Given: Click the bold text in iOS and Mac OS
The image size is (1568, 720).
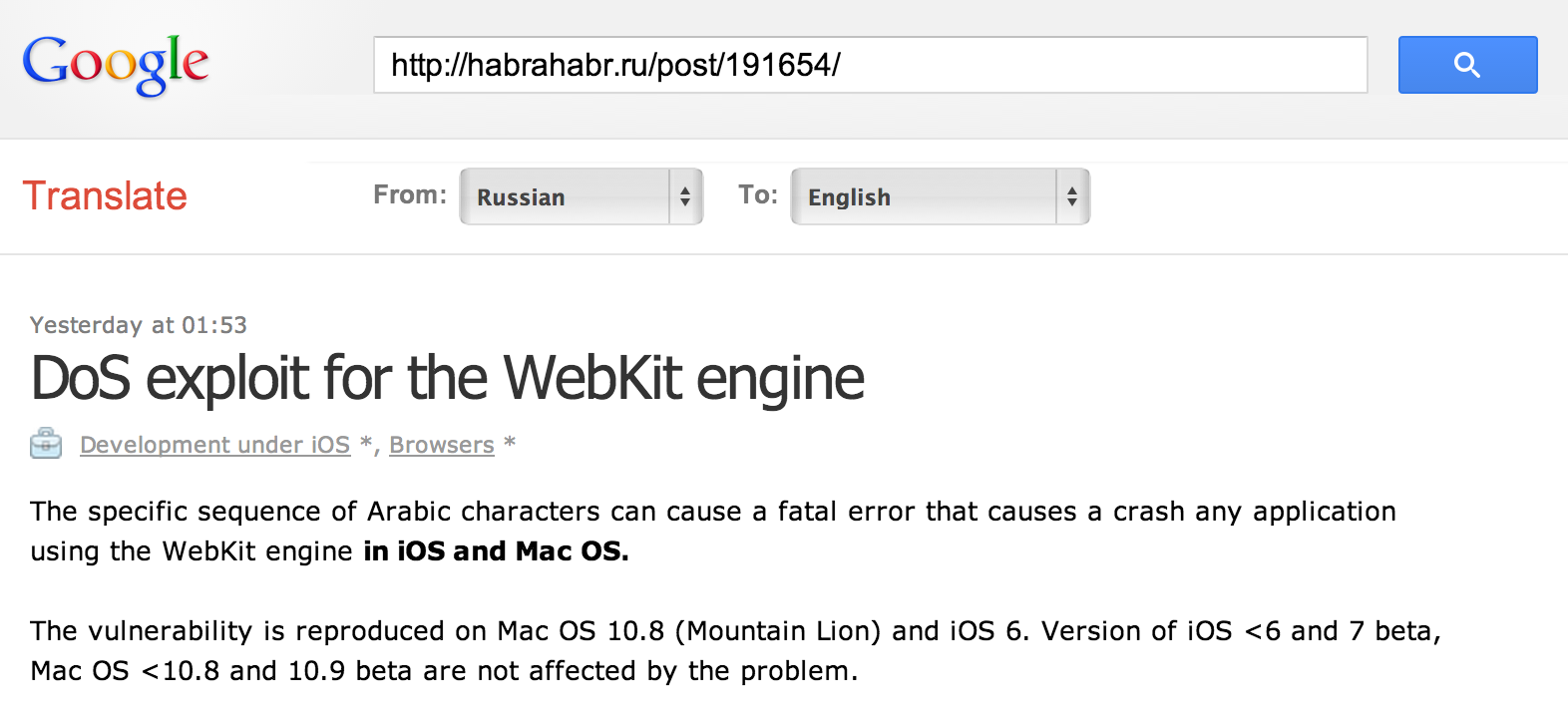Looking at the screenshot, I should point(496,551).
